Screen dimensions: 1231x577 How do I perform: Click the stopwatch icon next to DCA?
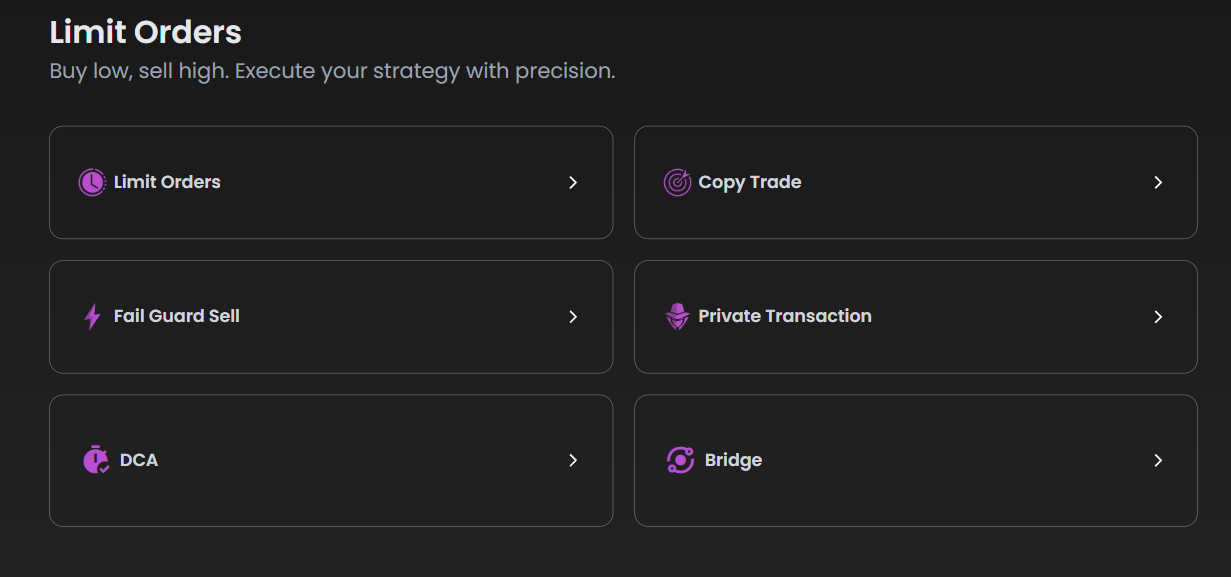[x=96, y=460]
